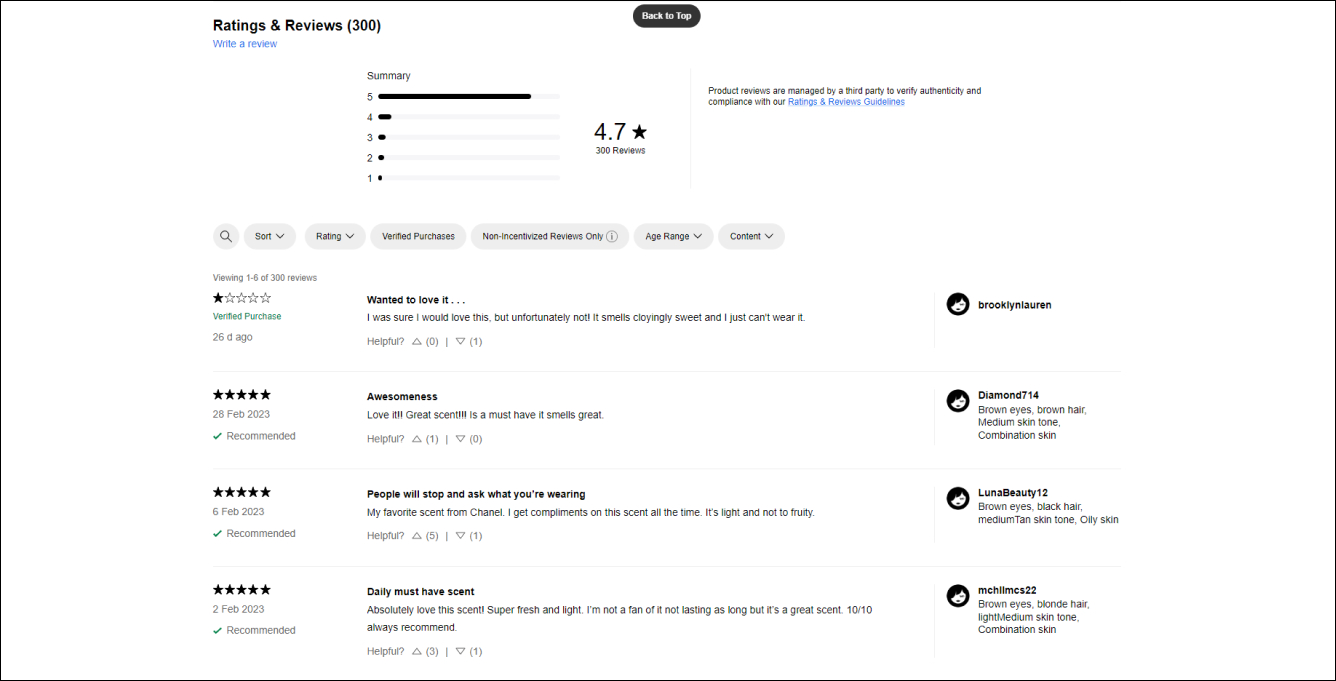Click the magnifying glass search reviews icon

226,236
